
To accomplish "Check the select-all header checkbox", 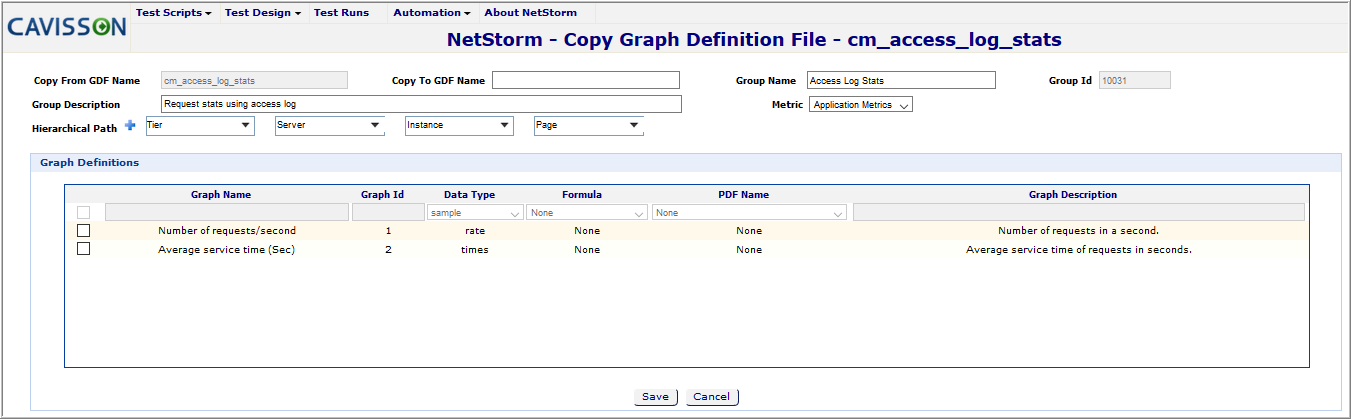I will pos(83,212).
